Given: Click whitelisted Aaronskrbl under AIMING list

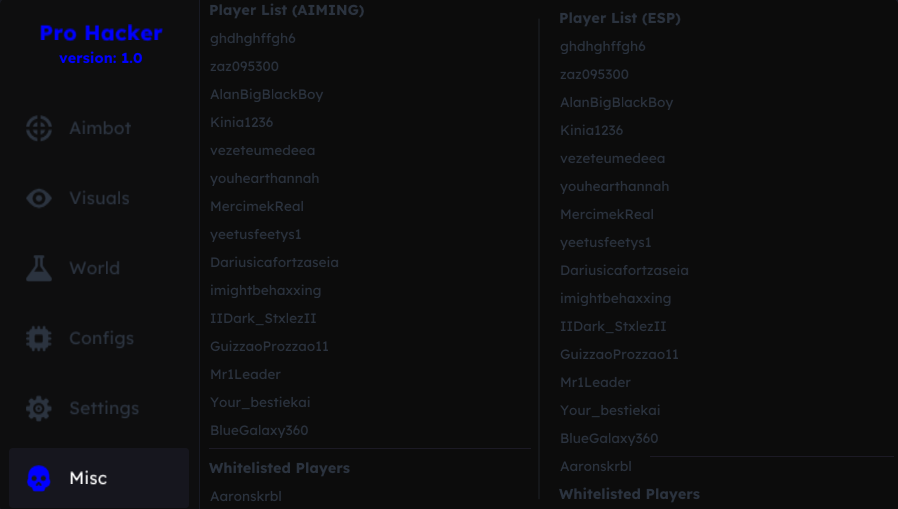Looking at the screenshot, I should coord(246,496).
